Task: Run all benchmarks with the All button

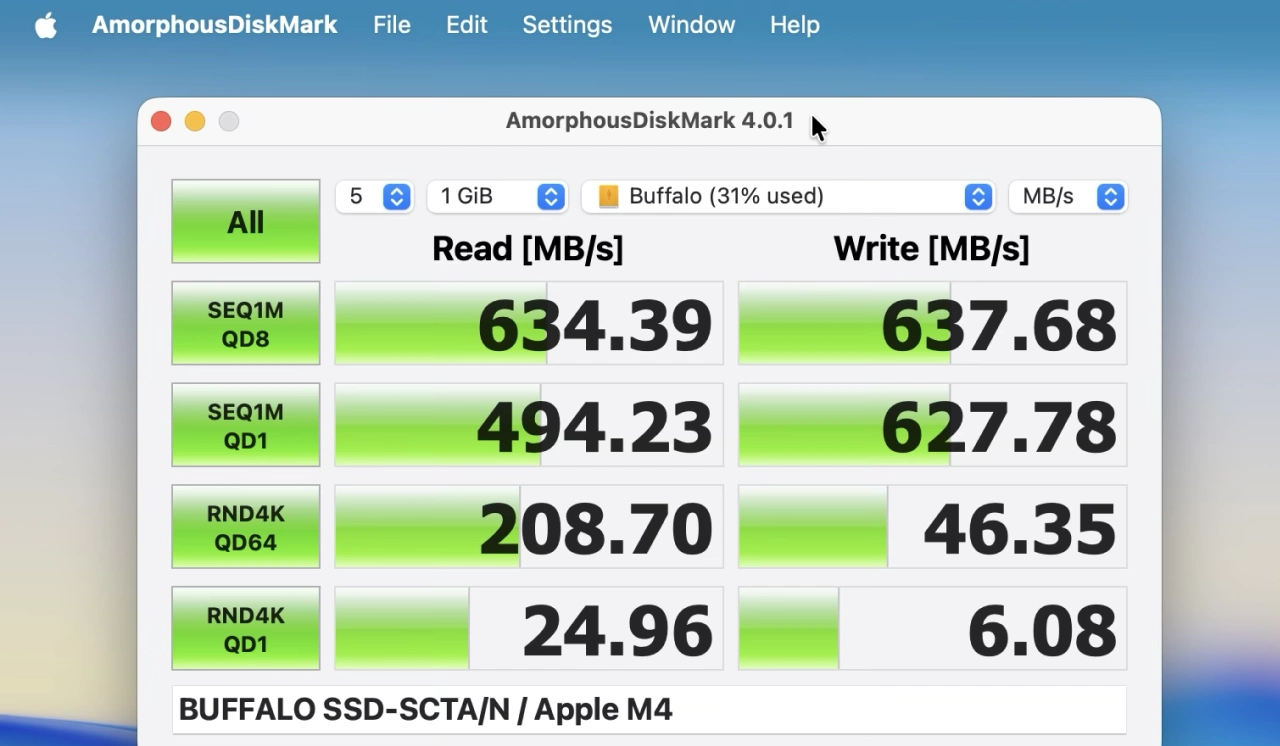Action: (x=246, y=221)
